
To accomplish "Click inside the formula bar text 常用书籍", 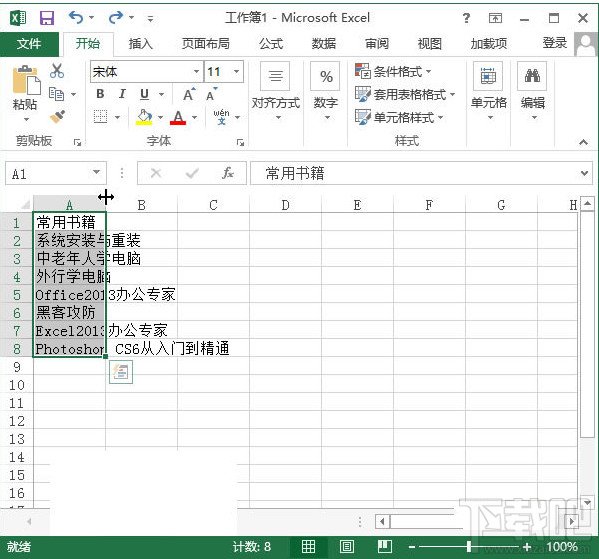I will click(x=295, y=173).
